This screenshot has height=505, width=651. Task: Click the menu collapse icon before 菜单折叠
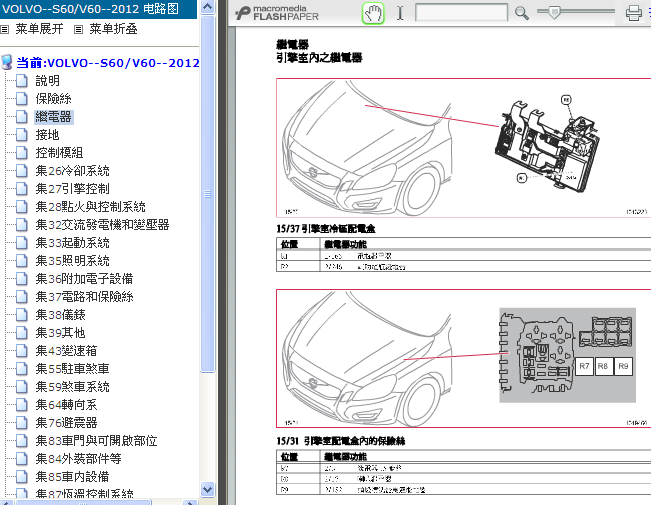78,29
